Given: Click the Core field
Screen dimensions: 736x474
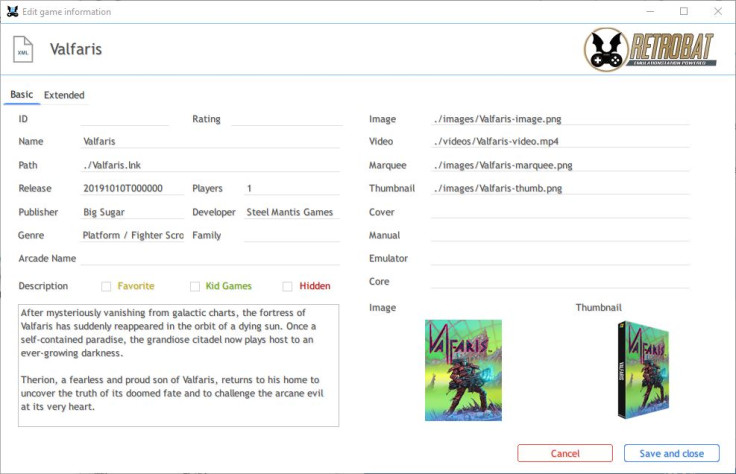Looking at the screenshot, I should coord(560,282).
